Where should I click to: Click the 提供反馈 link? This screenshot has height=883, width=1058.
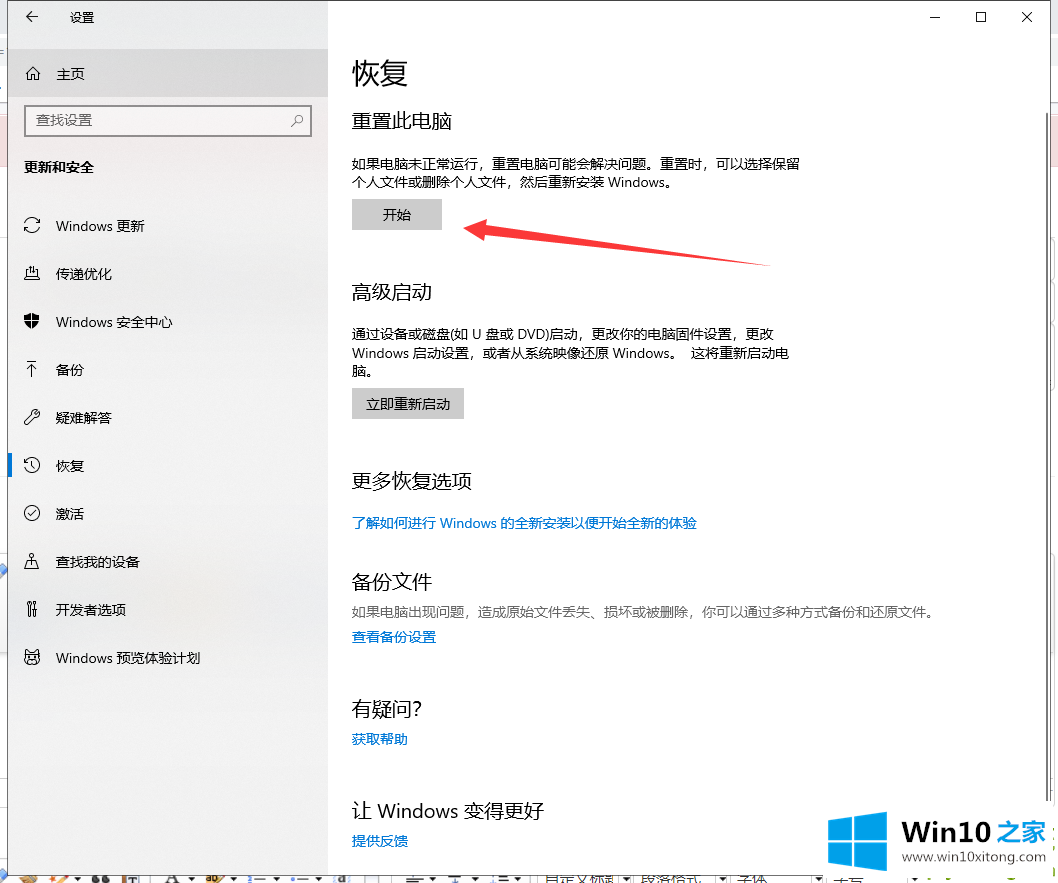click(x=379, y=841)
